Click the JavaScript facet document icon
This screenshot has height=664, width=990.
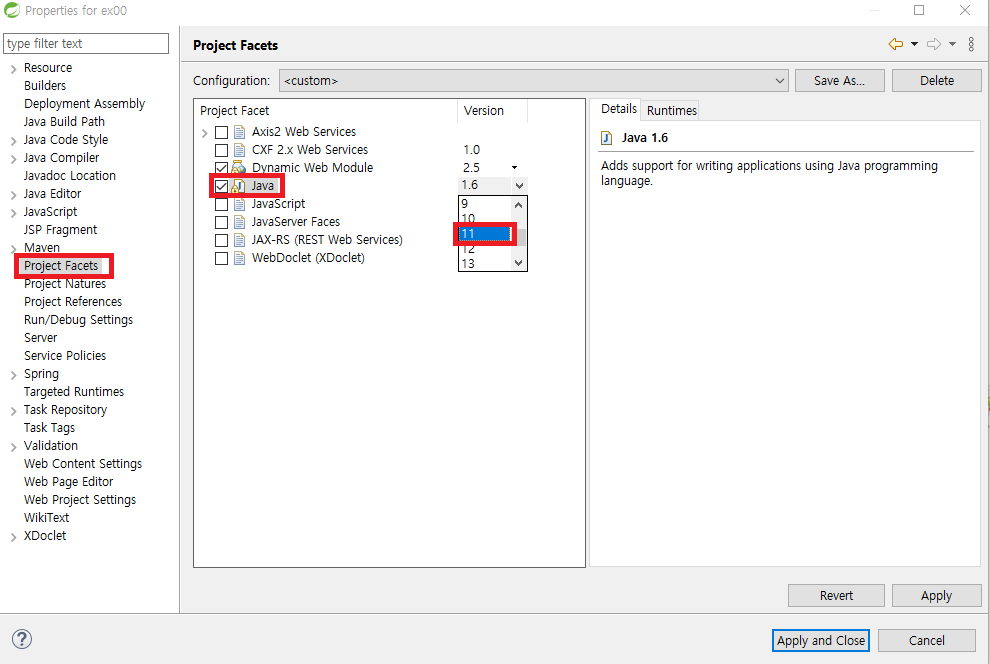(x=239, y=204)
